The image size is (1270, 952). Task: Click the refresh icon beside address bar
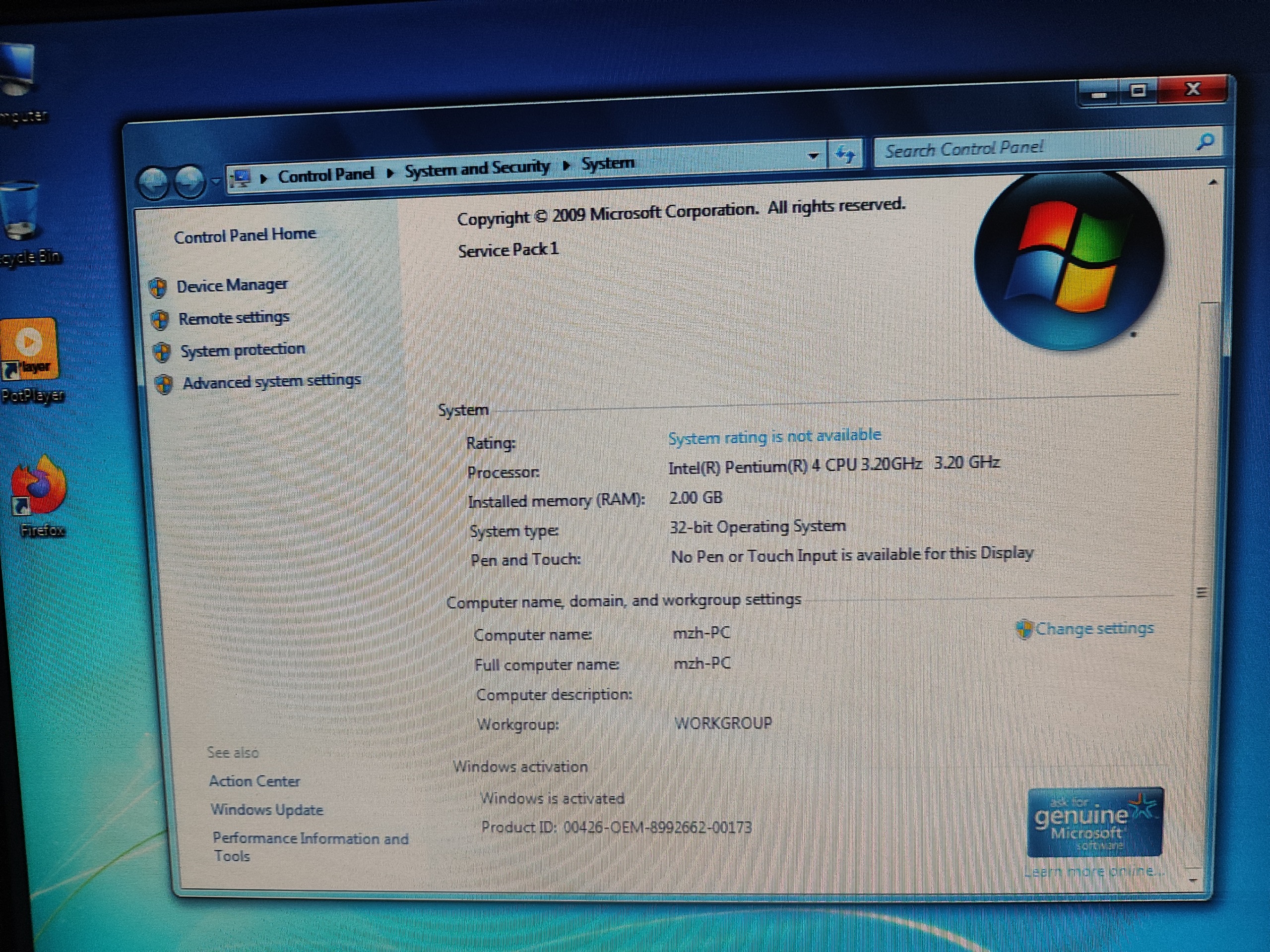click(845, 154)
